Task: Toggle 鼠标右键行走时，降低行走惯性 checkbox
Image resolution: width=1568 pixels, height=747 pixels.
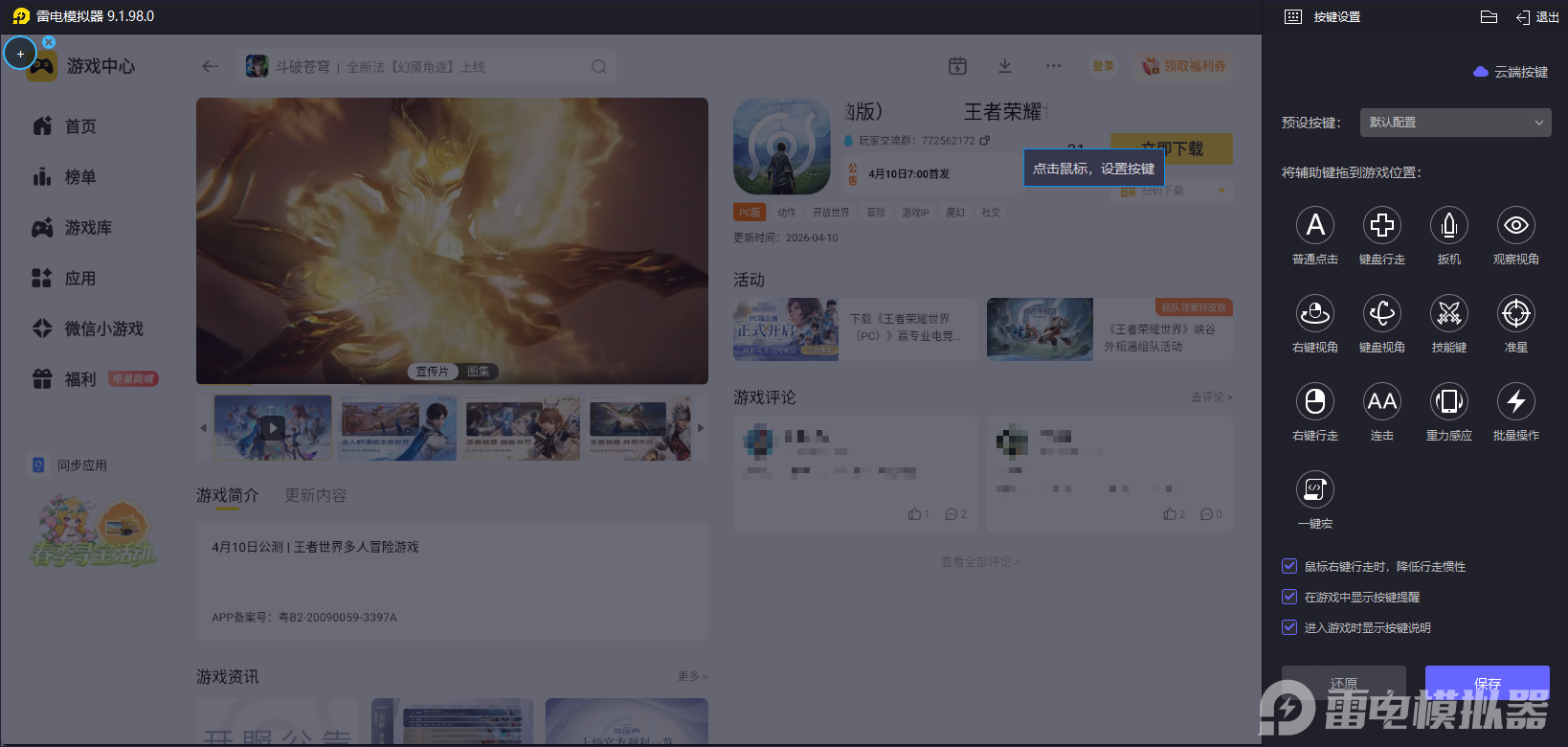Action: [x=1289, y=566]
